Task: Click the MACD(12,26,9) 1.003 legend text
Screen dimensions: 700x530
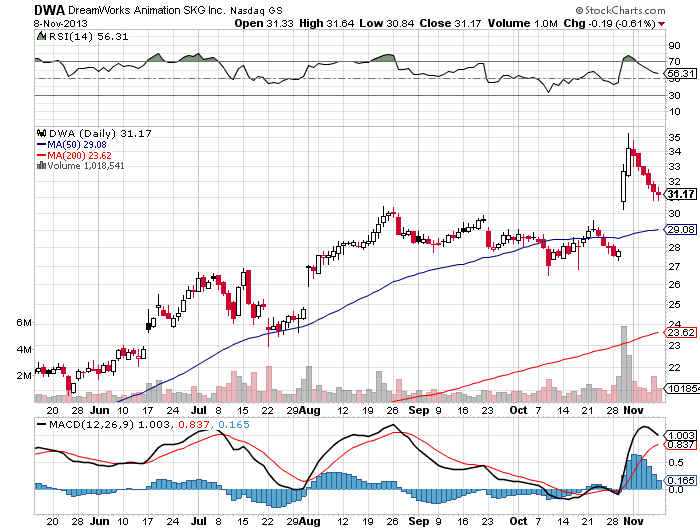Action: (109, 425)
